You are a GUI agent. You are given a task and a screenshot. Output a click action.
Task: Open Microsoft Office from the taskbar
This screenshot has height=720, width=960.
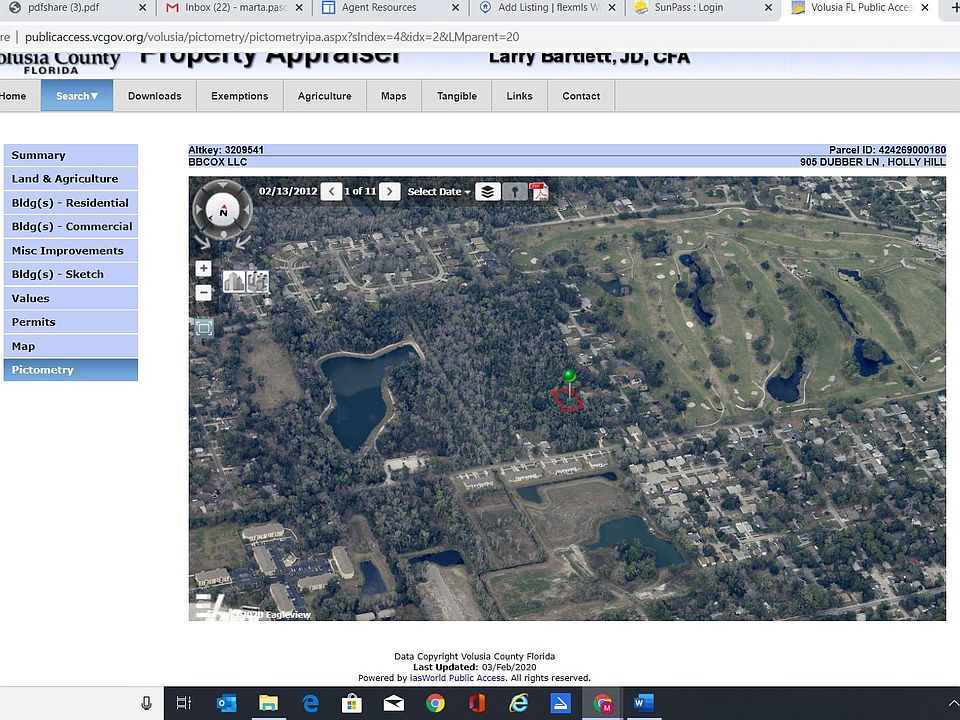pyautogui.click(x=477, y=703)
